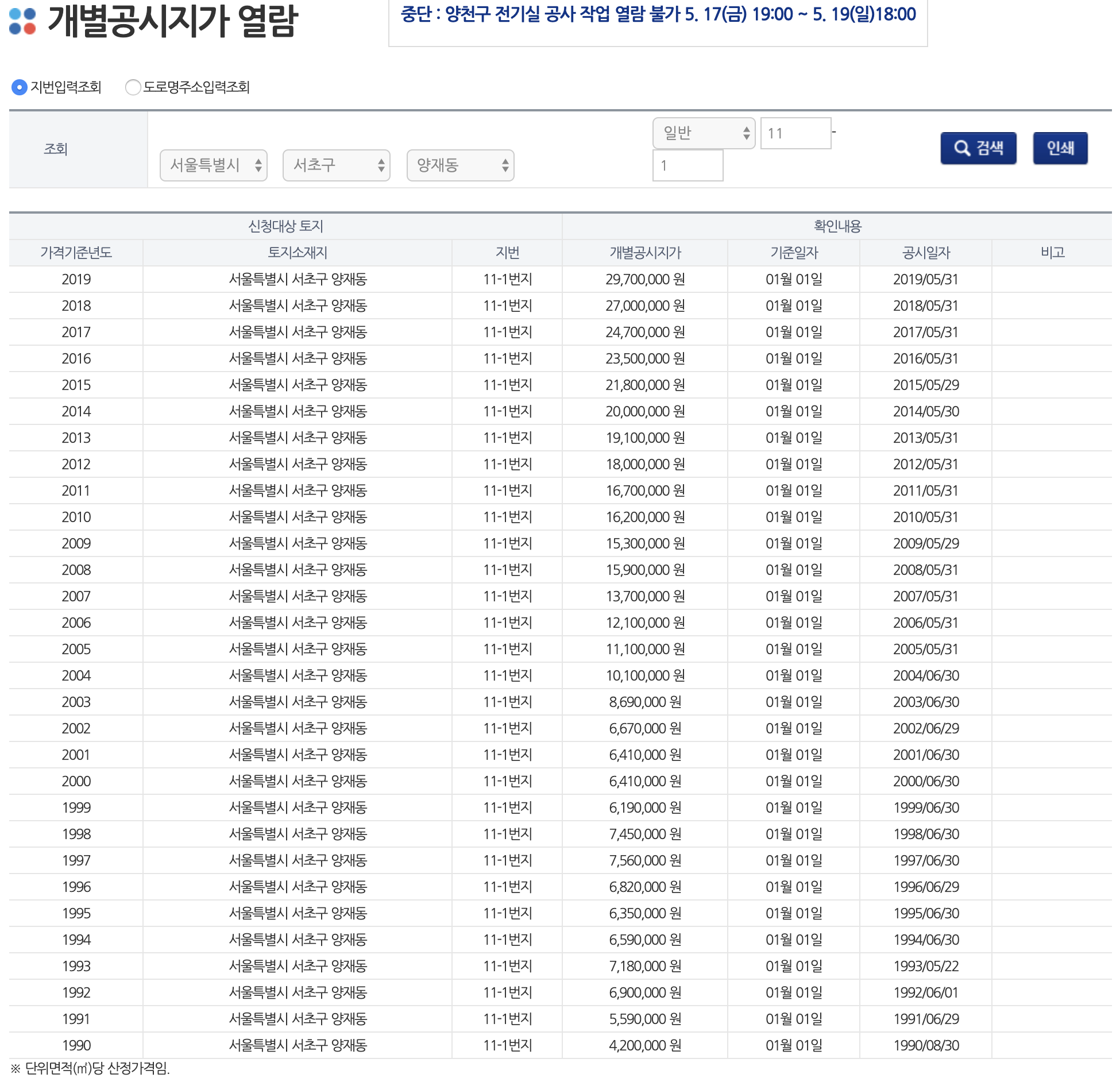The width and height of the screenshot is (1120, 1082).
Task: Select the 2019 year cell
Action: (76, 279)
